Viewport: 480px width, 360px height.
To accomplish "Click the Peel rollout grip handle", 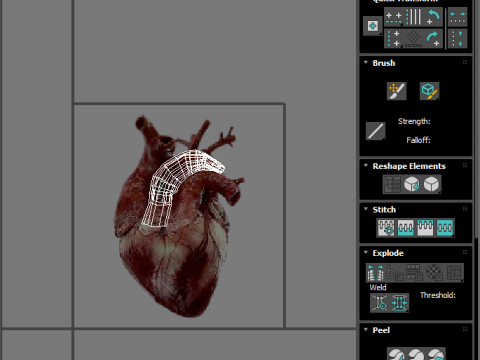I will [x=465, y=329].
